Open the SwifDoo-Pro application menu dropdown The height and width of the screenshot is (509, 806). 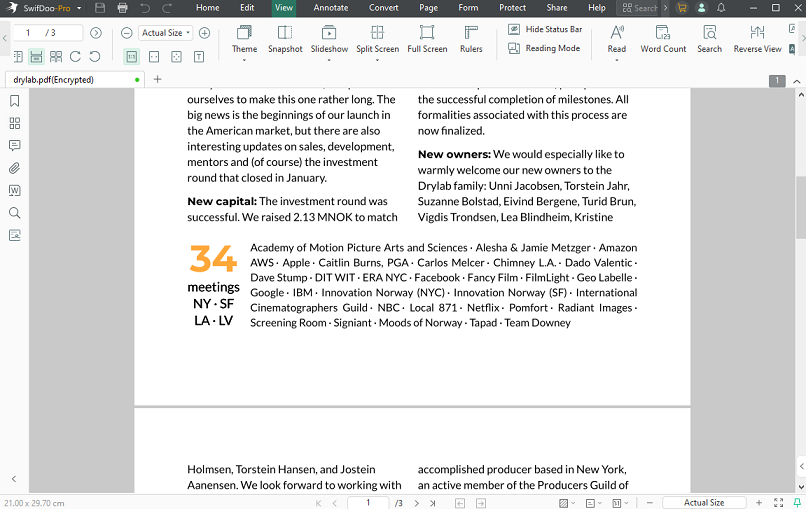click(x=79, y=8)
